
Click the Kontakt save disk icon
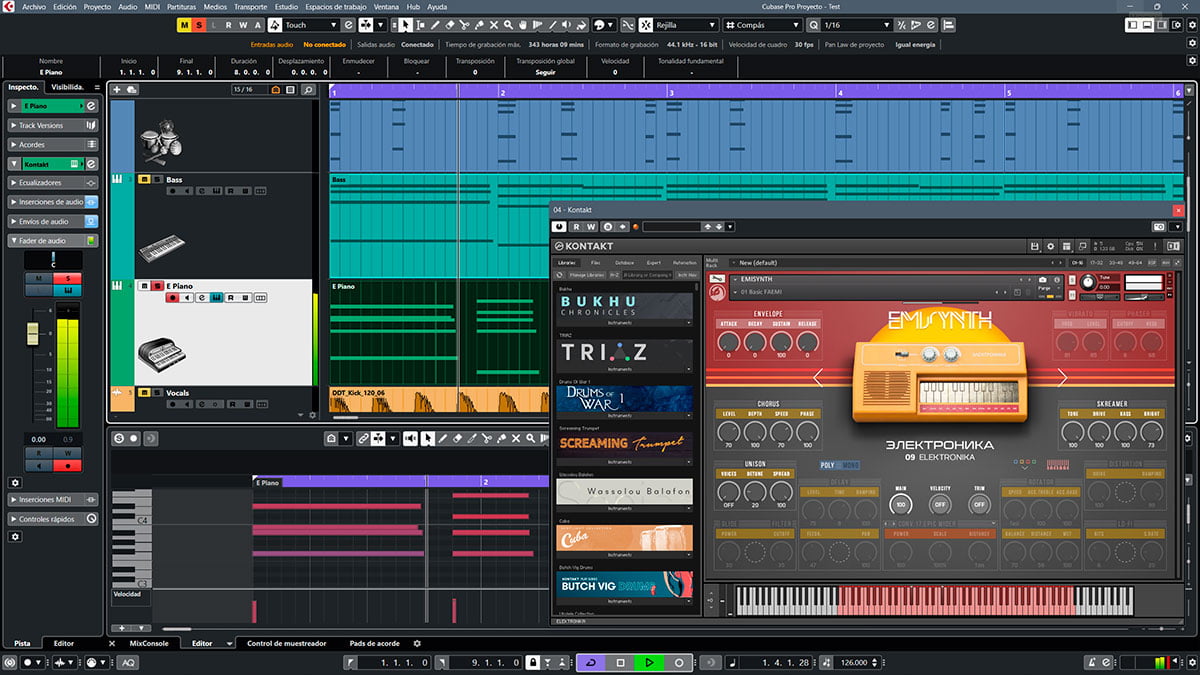pos(1034,246)
